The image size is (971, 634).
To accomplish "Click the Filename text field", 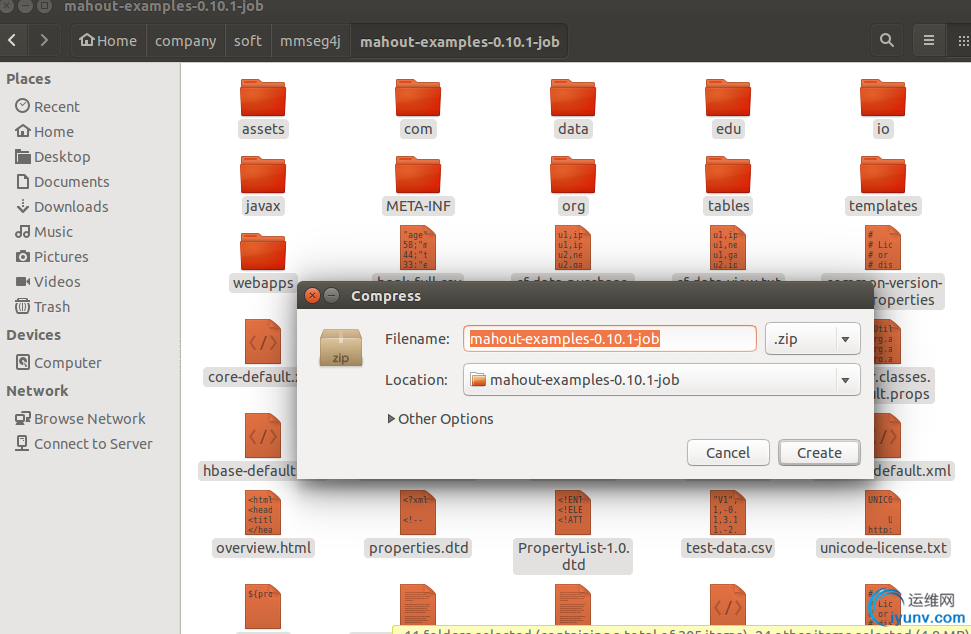I will (x=610, y=339).
